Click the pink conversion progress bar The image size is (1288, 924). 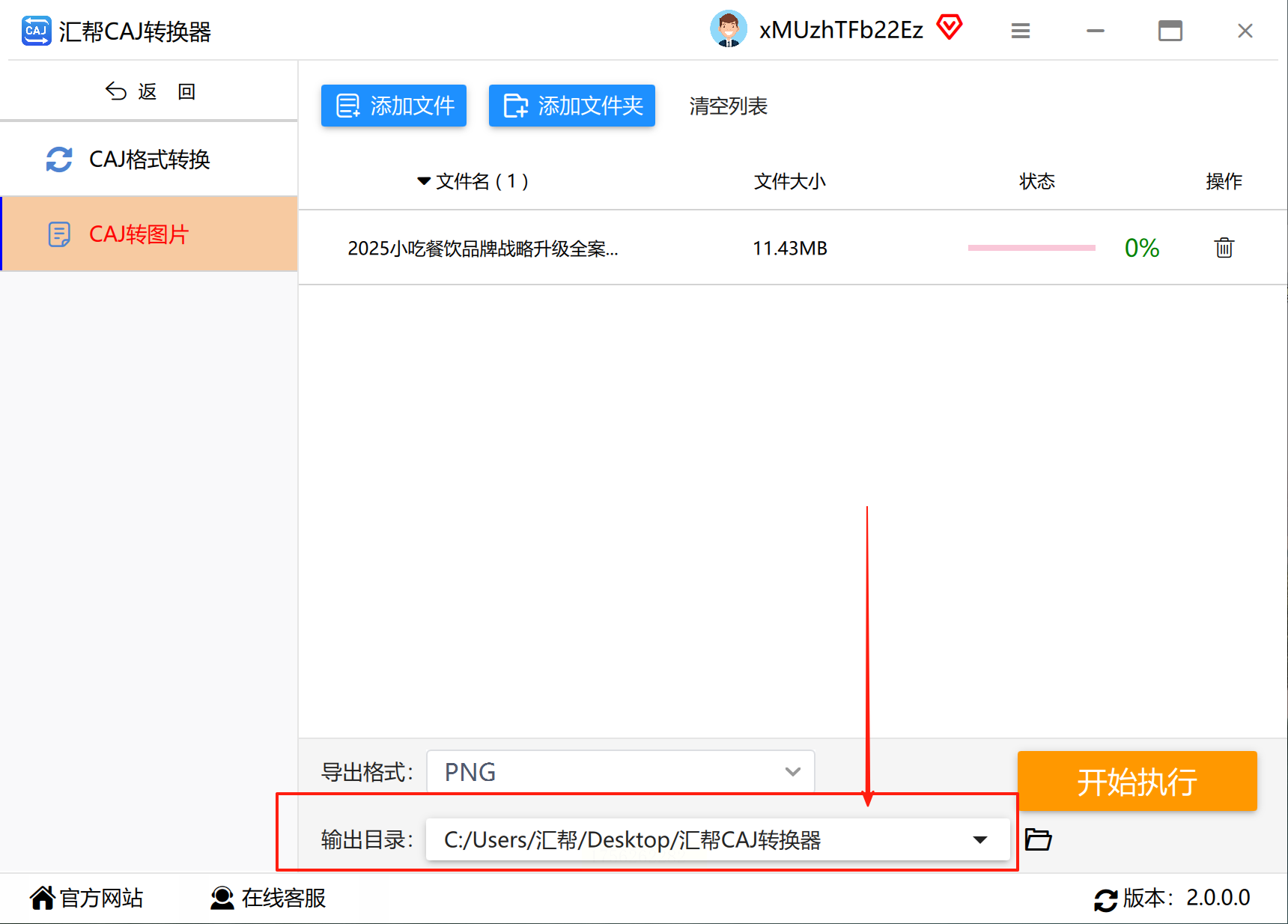(x=1031, y=248)
